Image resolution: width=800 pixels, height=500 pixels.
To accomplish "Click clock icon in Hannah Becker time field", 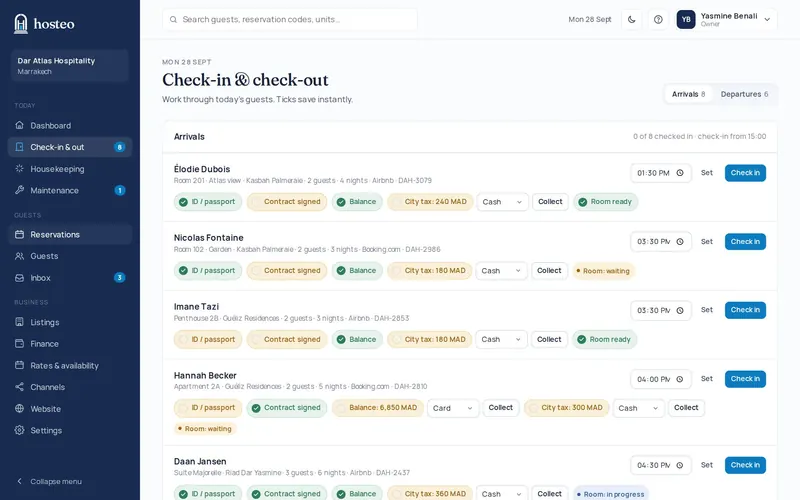I will click(x=680, y=379).
